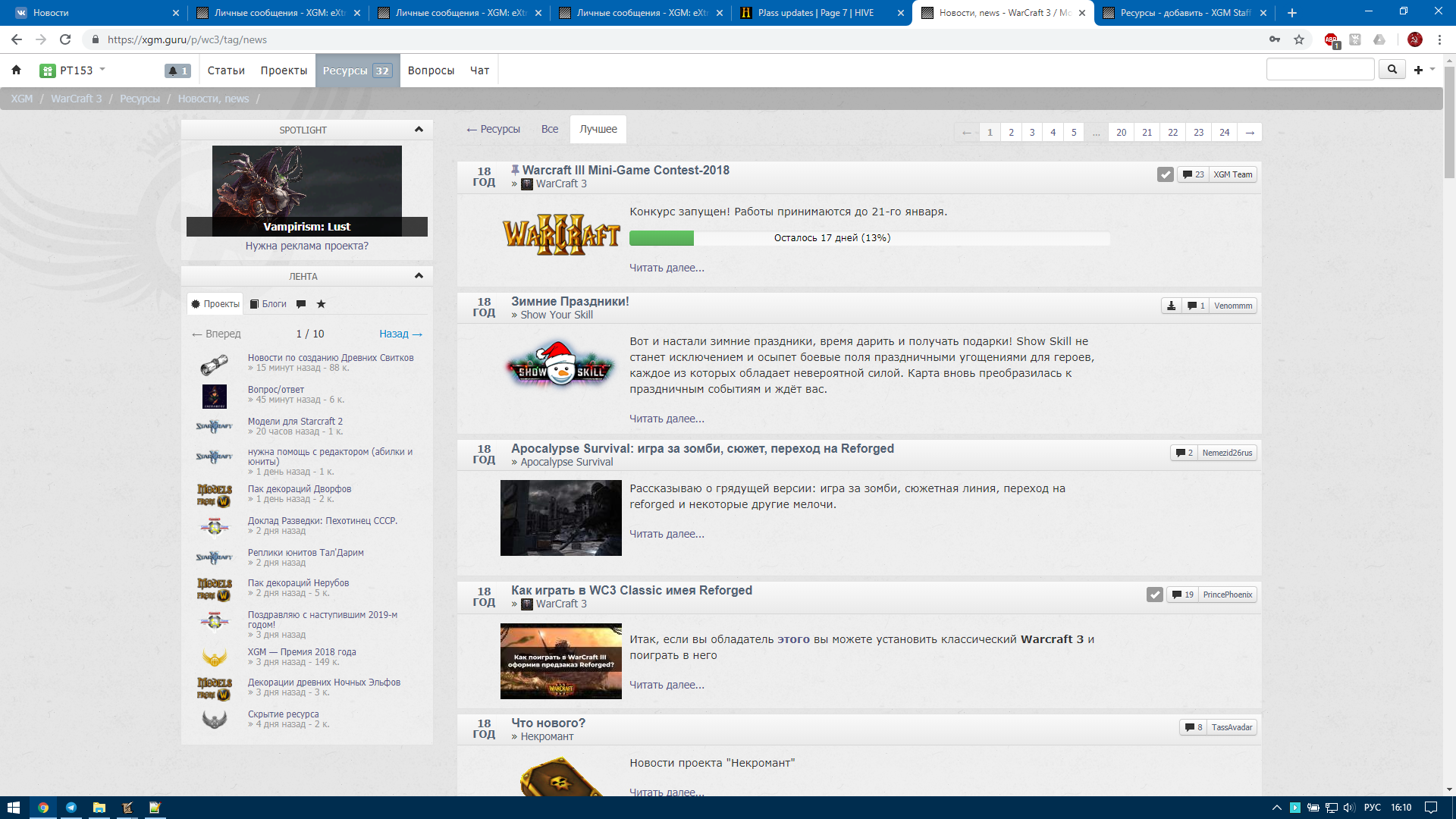Open comments count on Mini-Game Contest post
Image resolution: width=1456 pixels, height=819 pixels.
(1194, 174)
